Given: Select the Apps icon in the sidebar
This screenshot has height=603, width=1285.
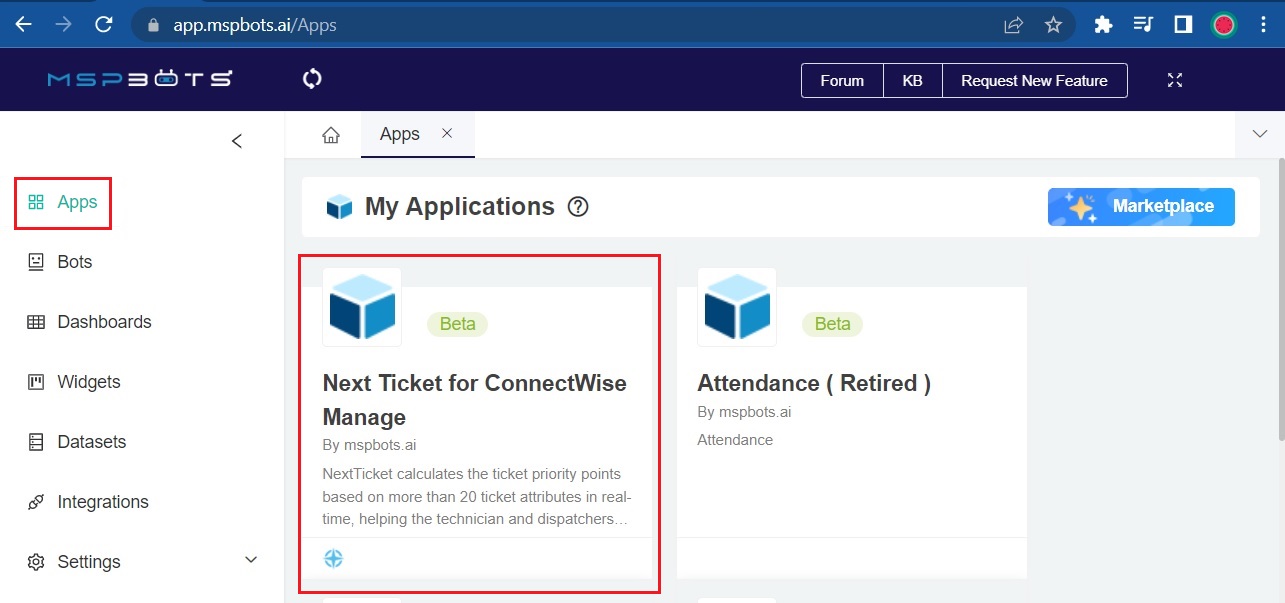Looking at the screenshot, I should 38,201.
